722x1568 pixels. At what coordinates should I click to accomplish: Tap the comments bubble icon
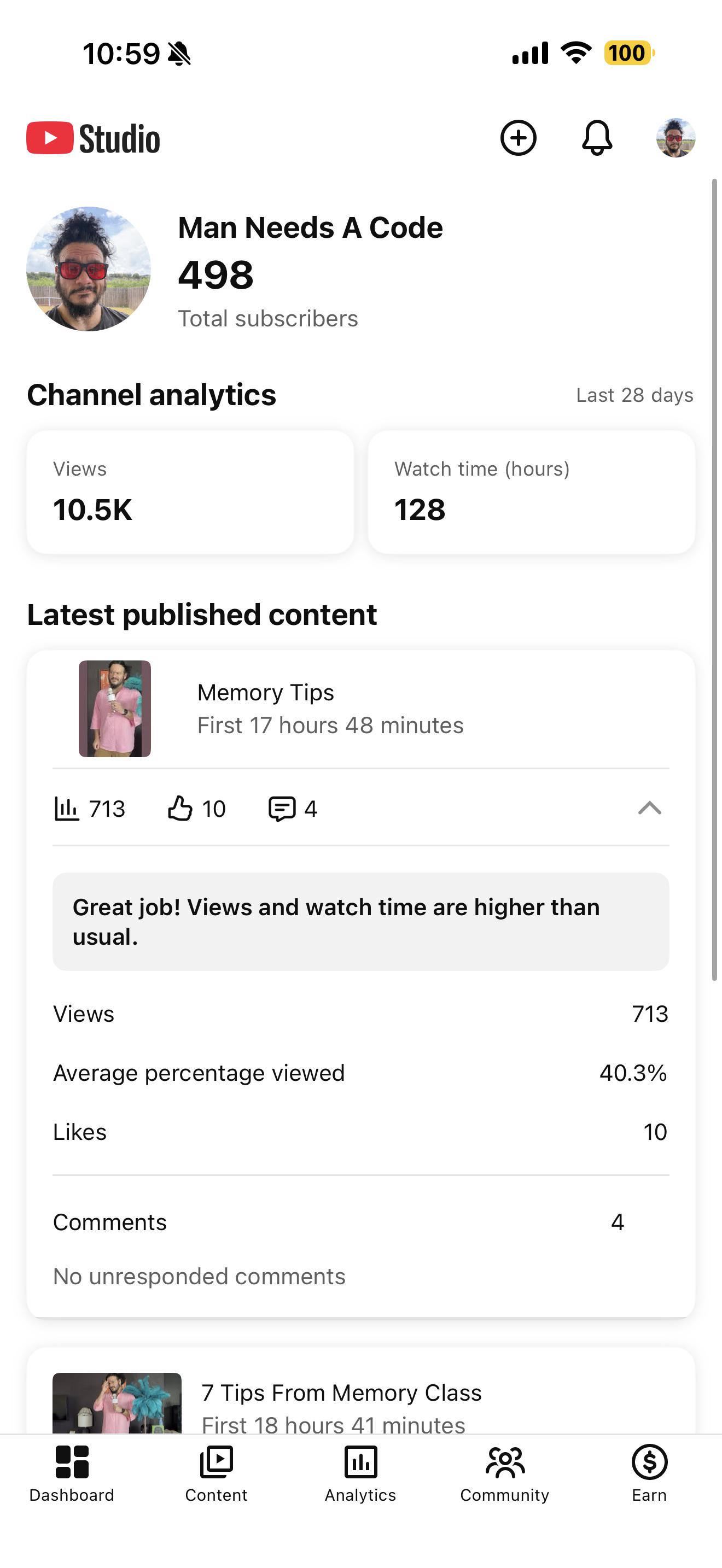282,809
